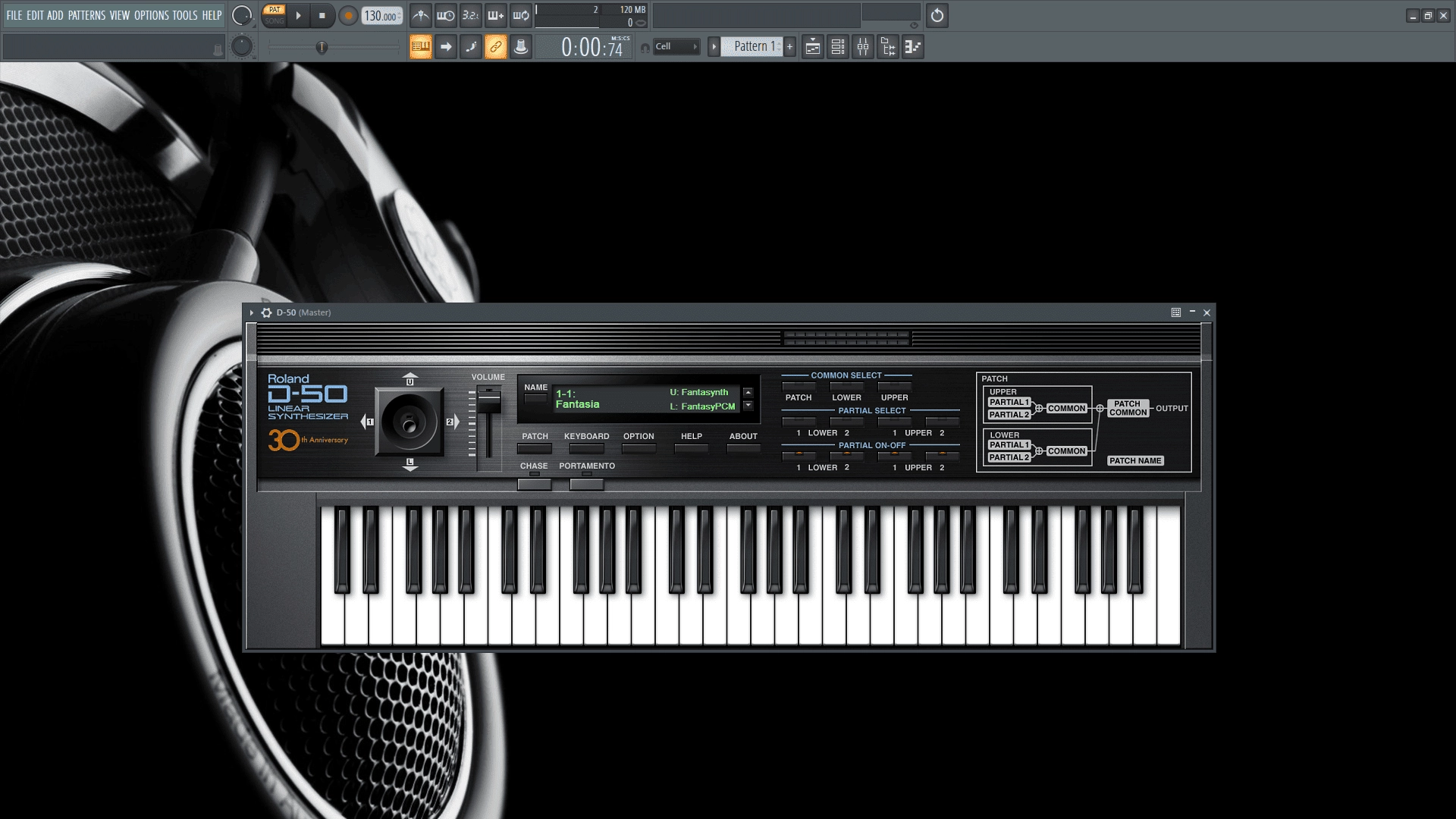Open the Pattern 1 selector dropdown

(752, 47)
